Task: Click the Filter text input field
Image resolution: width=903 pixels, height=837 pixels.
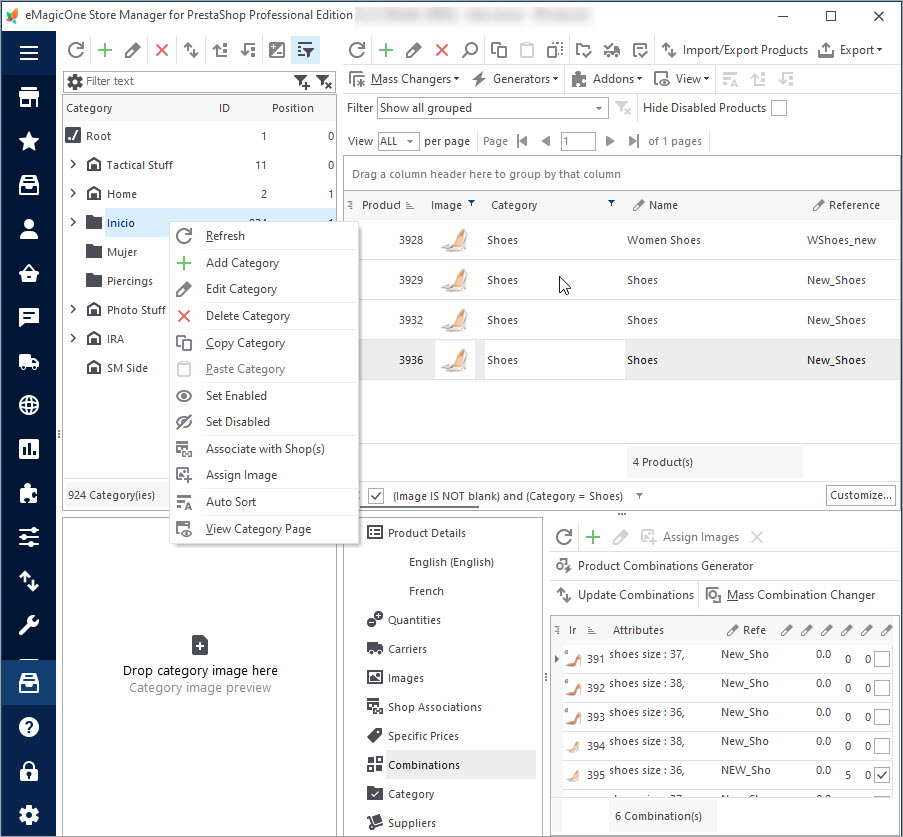Action: click(185, 81)
